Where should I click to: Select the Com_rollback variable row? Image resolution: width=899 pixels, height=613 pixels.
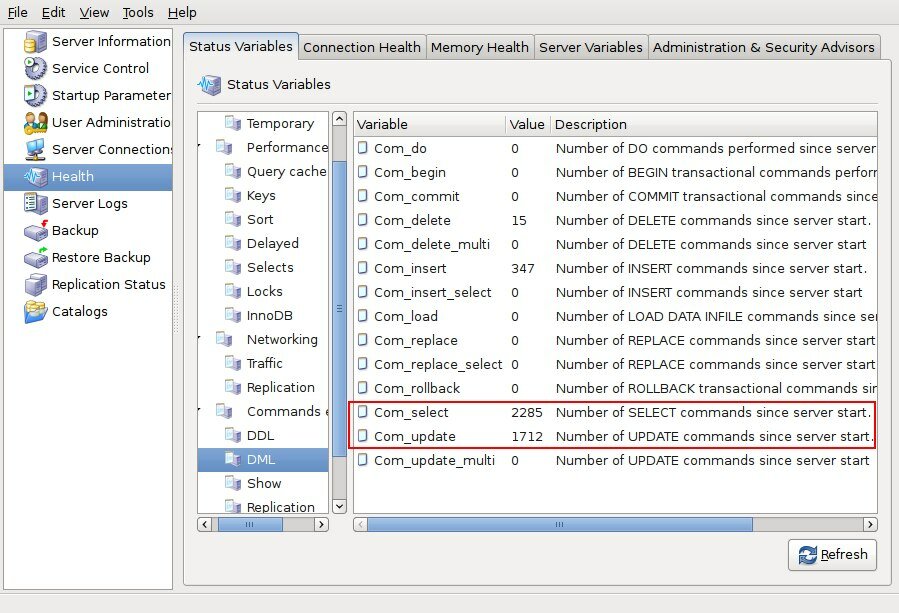click(x=615, y=388)
